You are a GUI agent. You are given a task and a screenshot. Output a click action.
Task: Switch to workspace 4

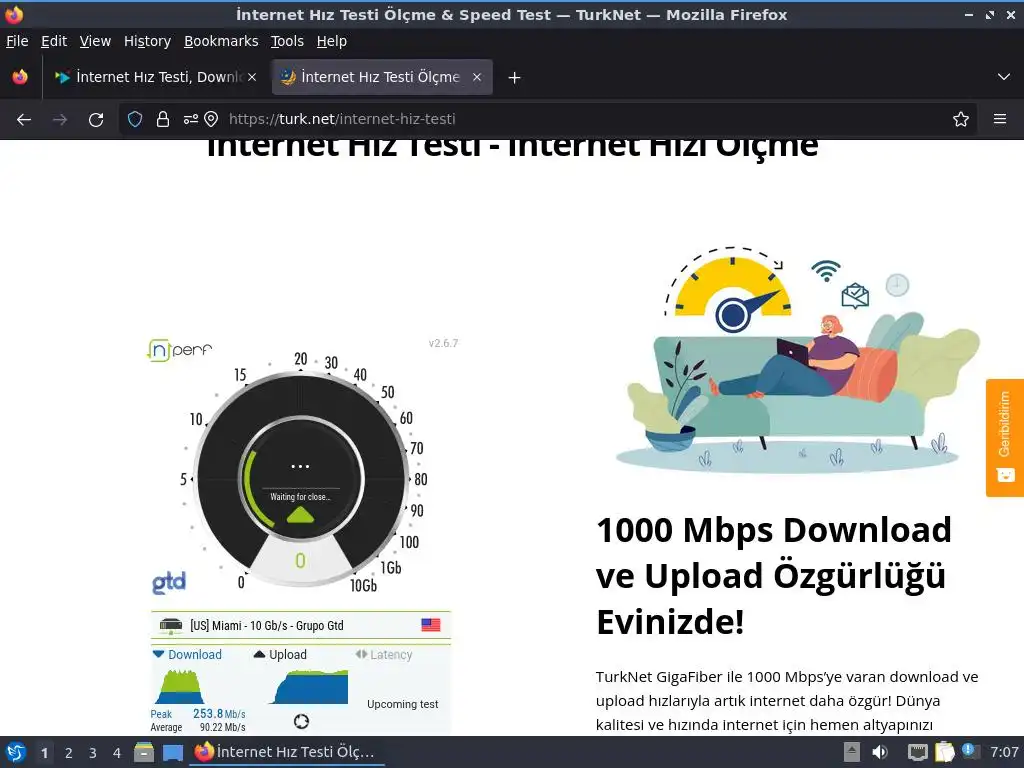click(x=117, y=753)
